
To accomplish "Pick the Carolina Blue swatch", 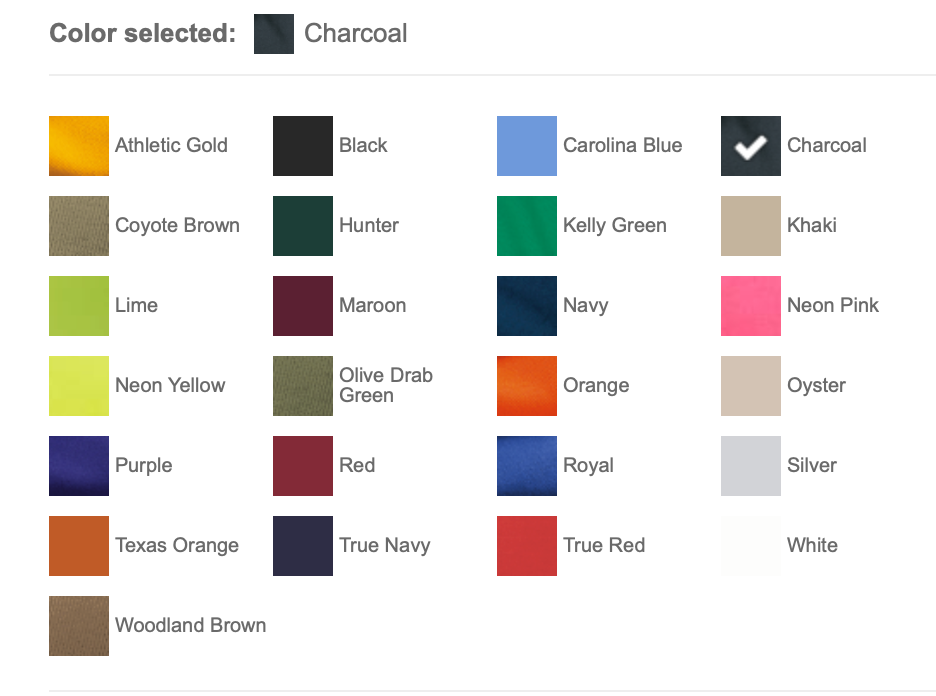I will [x=527, y=146].
